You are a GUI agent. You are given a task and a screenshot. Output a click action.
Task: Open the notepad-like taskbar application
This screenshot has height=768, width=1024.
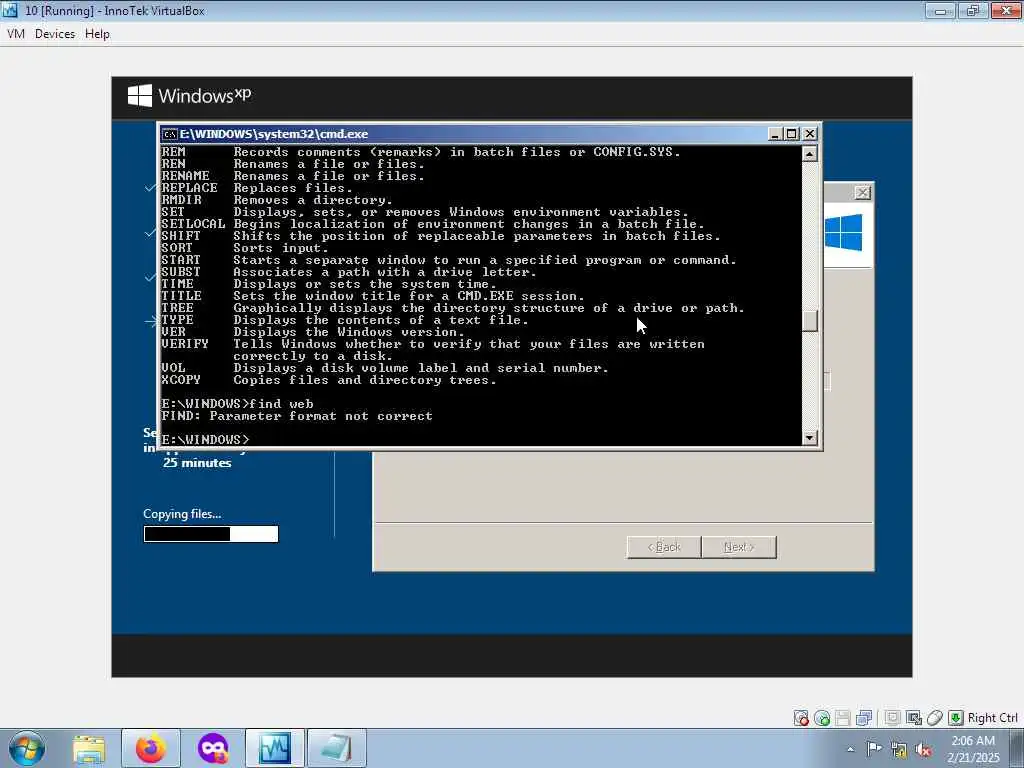(x=336, y=749)
